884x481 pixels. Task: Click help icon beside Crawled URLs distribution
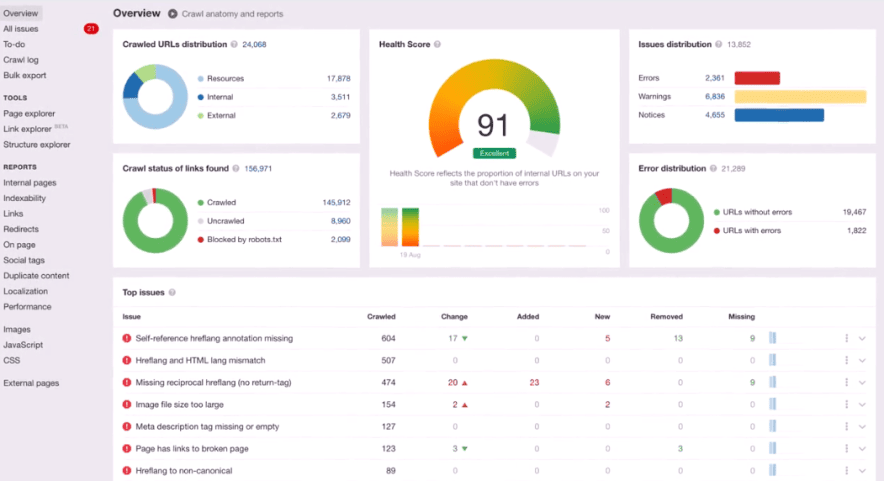[235, 45]
